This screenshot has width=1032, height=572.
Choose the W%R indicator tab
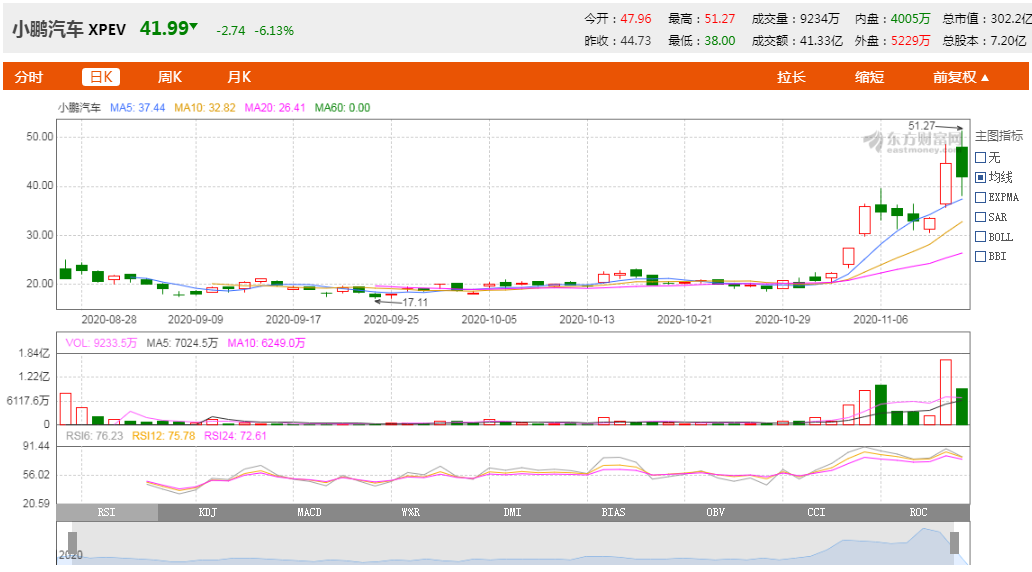[x=411, y=513]
